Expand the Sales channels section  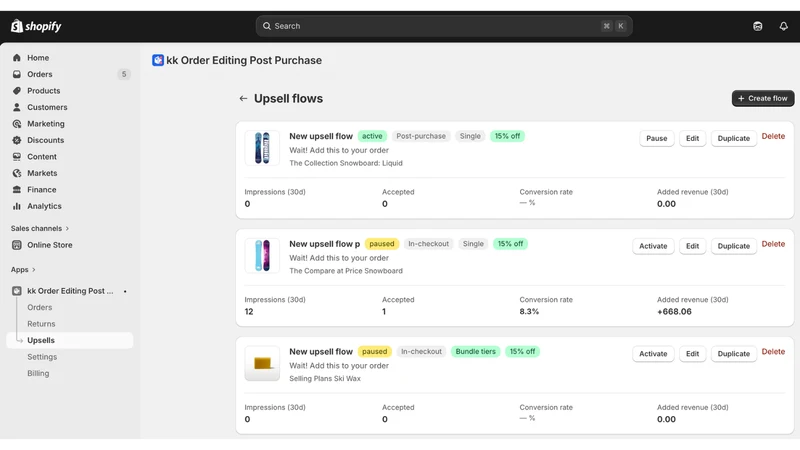pyautogui.click(x=40, y=229)
